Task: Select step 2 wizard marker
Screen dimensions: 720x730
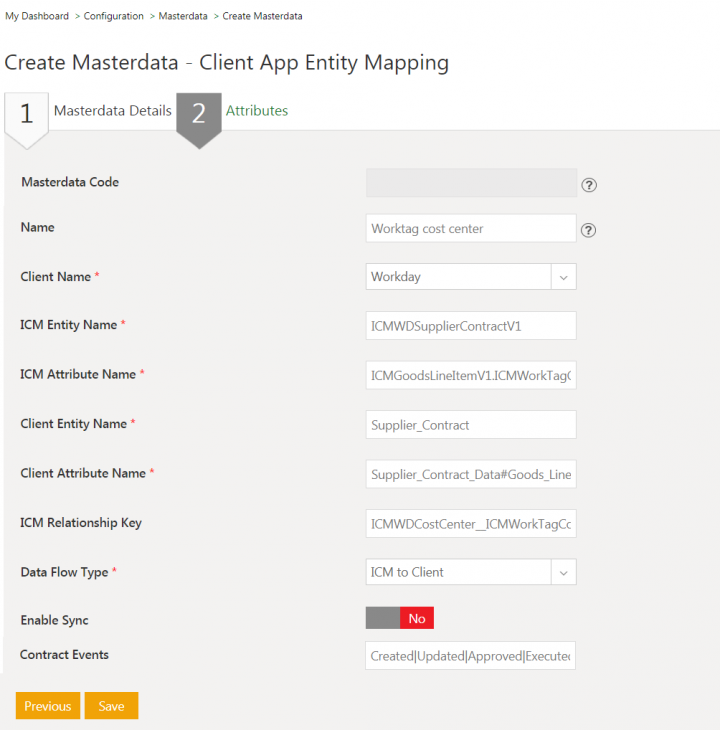Action: click(198, 115)
